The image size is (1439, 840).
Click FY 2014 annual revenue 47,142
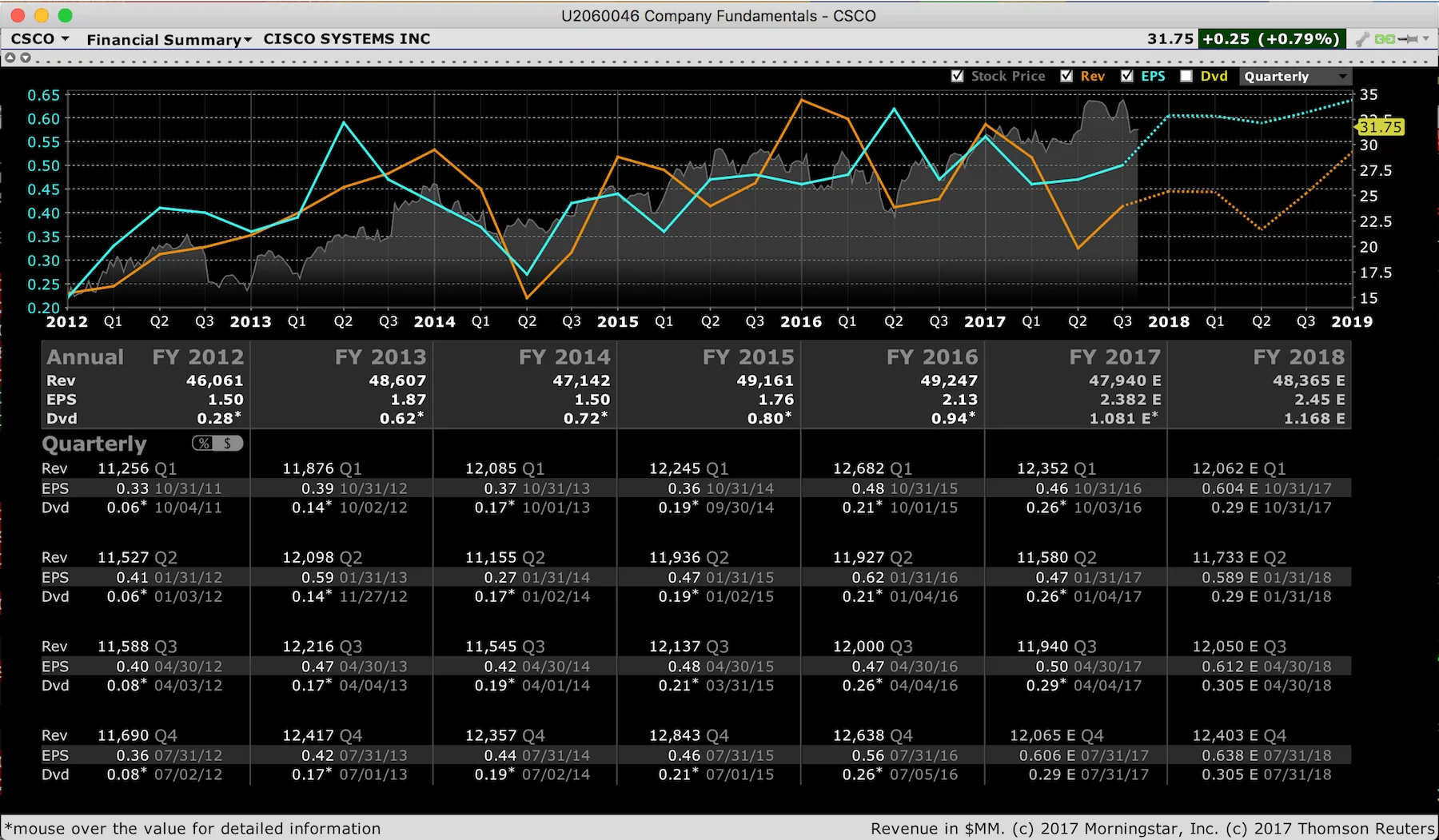pyautogui.click(x=581, y=380)
